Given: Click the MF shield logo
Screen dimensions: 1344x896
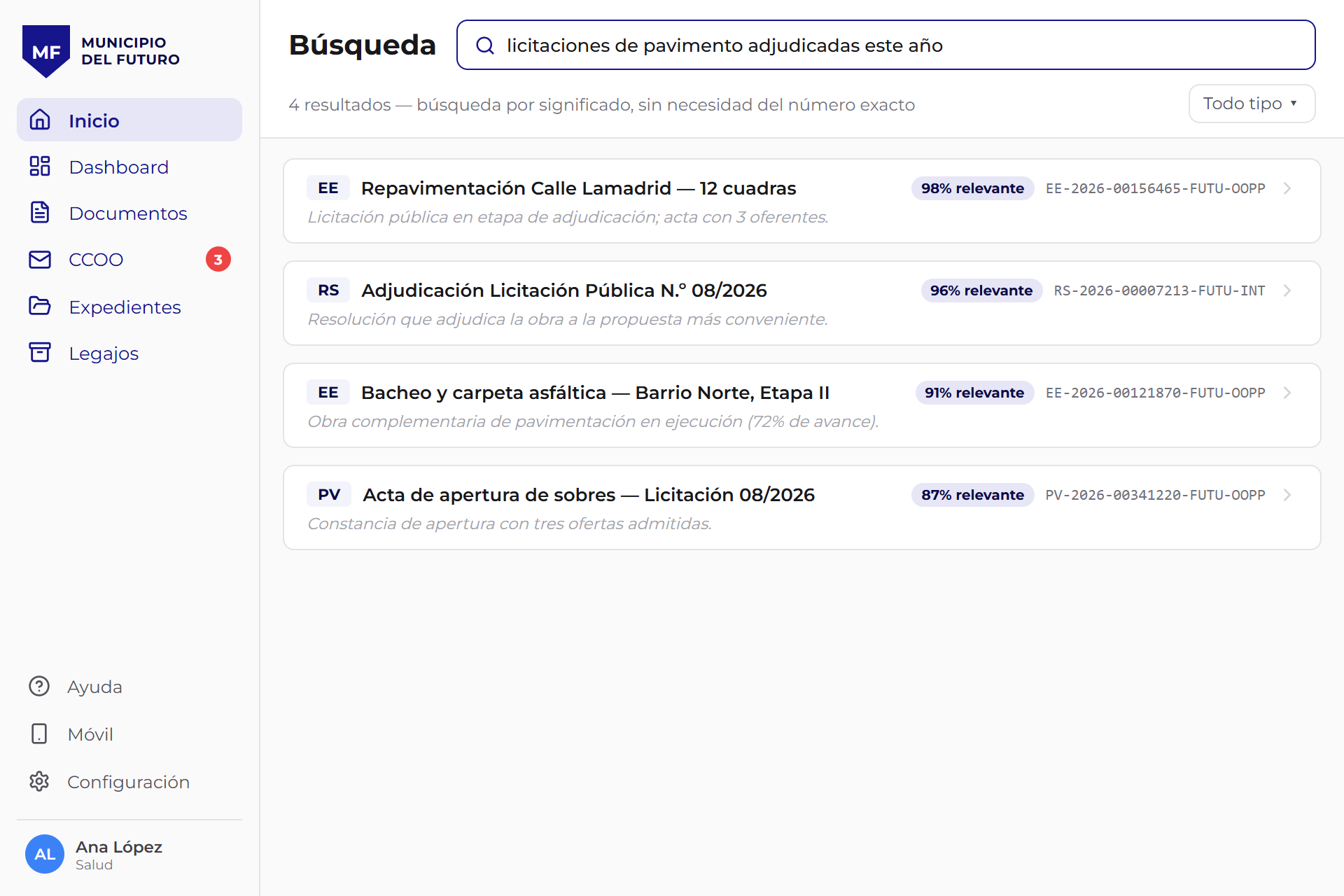Looking at the screenshot, I should click(x=46, y=51).
